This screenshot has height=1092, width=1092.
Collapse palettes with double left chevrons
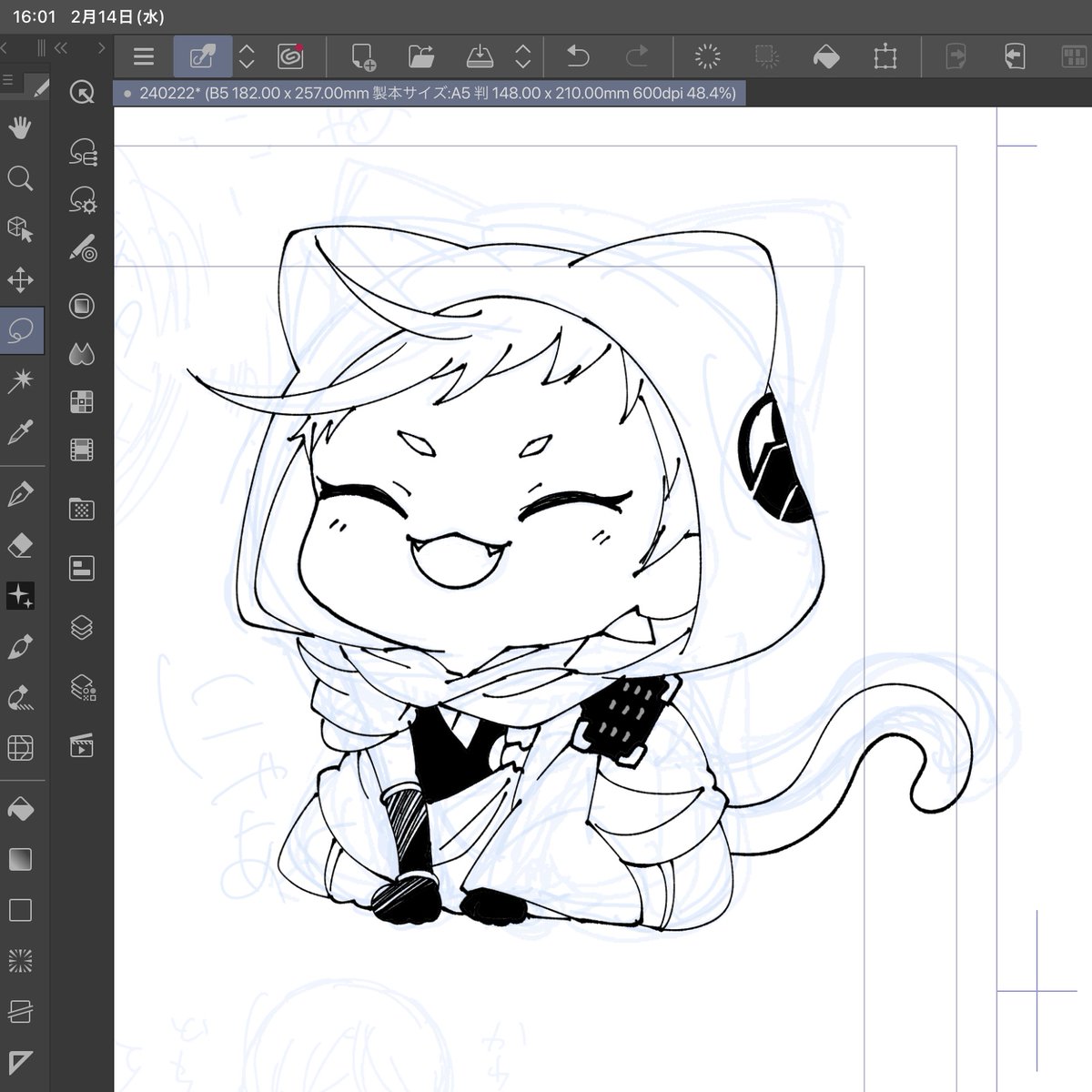(x=62, y=48)
